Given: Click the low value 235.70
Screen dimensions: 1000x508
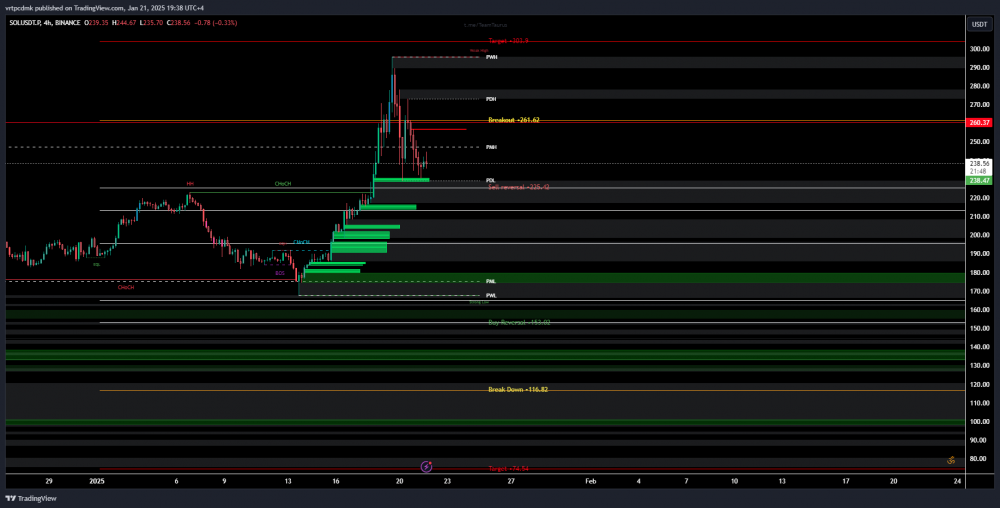Looking at the screenshot, I should (x=154, y=23).
